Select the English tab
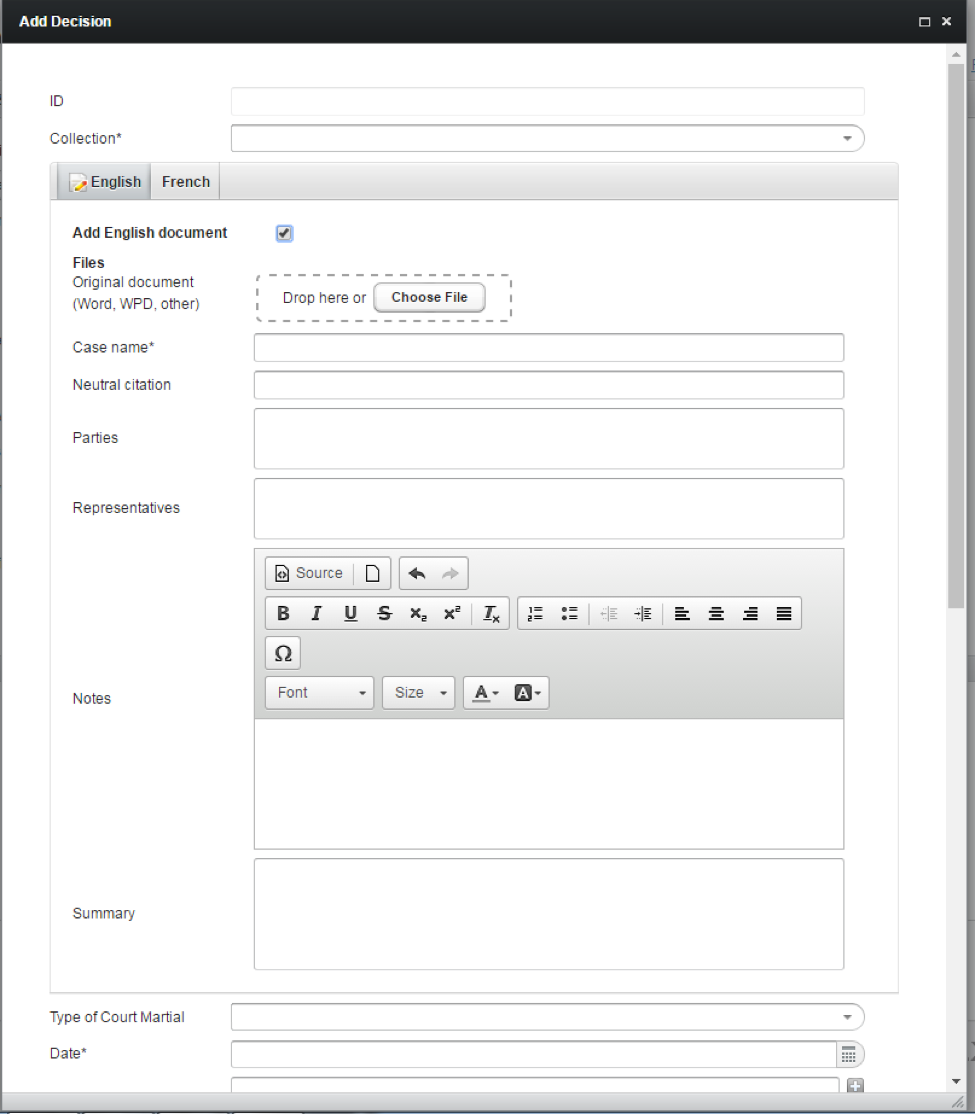Image resolution: width=975 pixels, height=1114 pixels. (x=105, y=182)
